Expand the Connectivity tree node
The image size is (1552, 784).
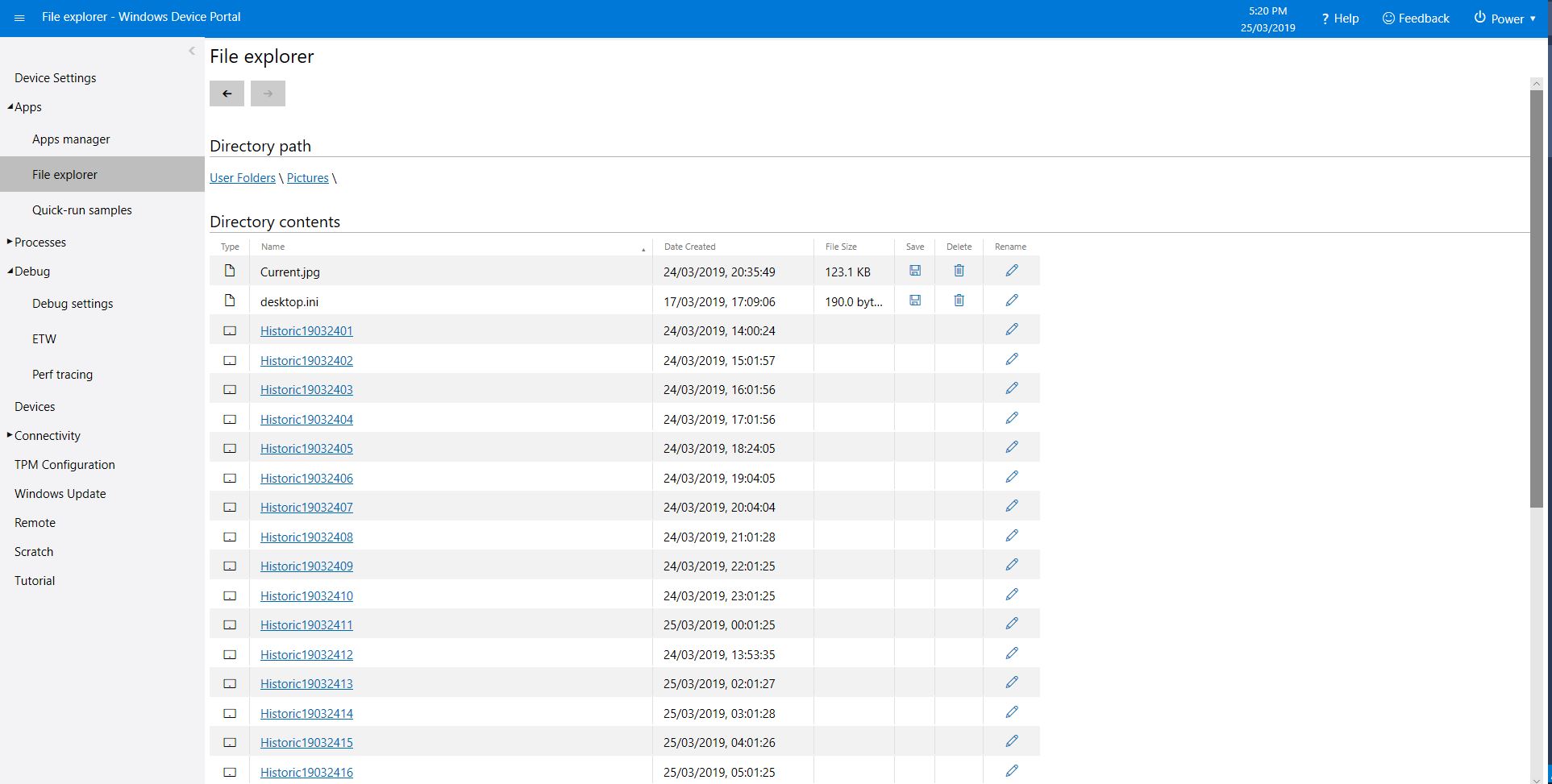[10, 435]
